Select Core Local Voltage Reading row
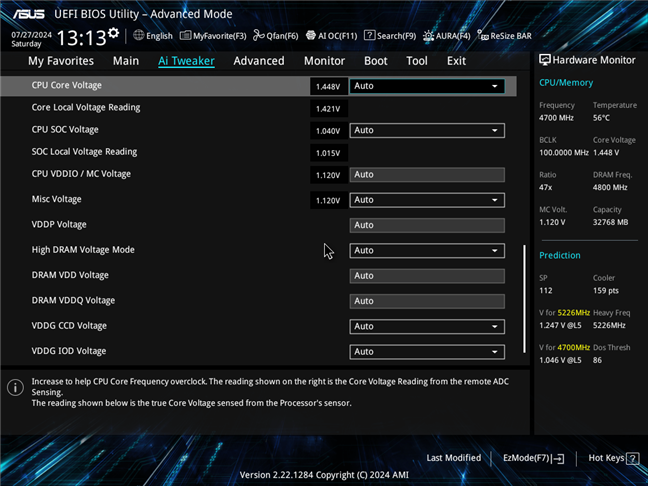The image size is (648, 486). click(x=258, y=108)
